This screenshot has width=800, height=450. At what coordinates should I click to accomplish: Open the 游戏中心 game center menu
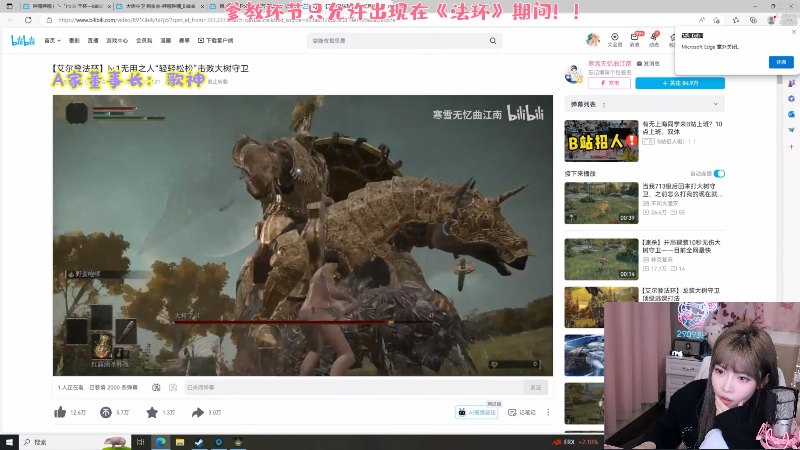(x=117, y=40)
